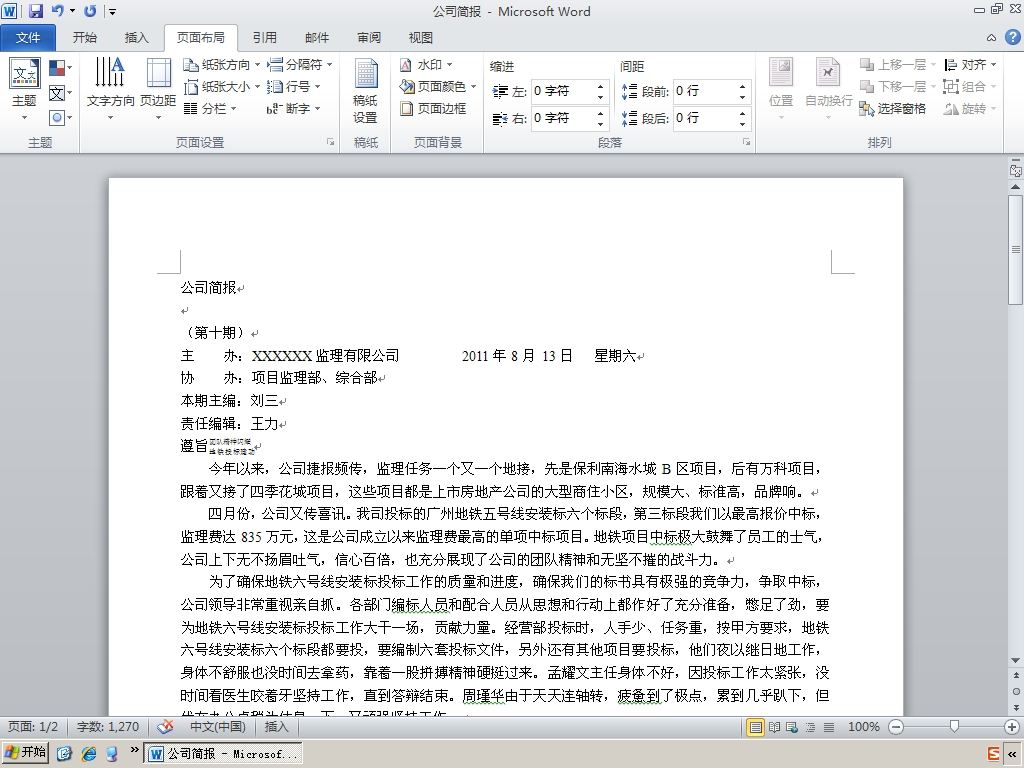The height and width of the screenshot is (768, 1024).
Task: Switch to the Home (开始) tab
Action: pyautogui.click(x=84, y=38)
